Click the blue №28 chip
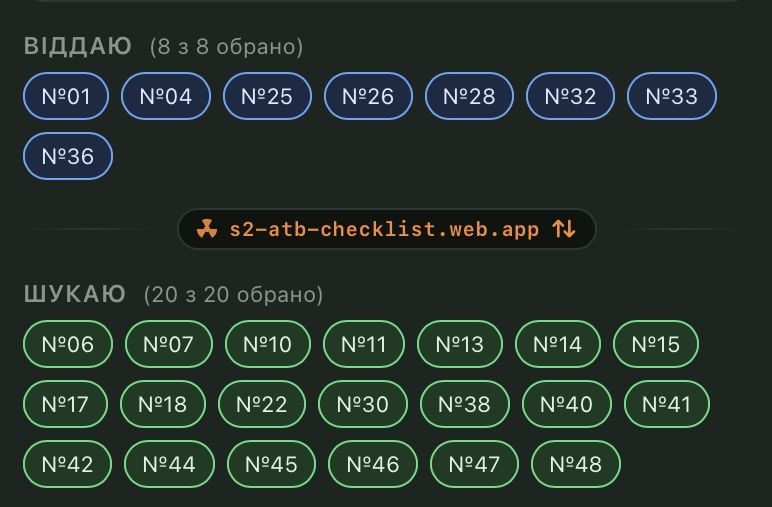772x507 pixels. [469, 97]
